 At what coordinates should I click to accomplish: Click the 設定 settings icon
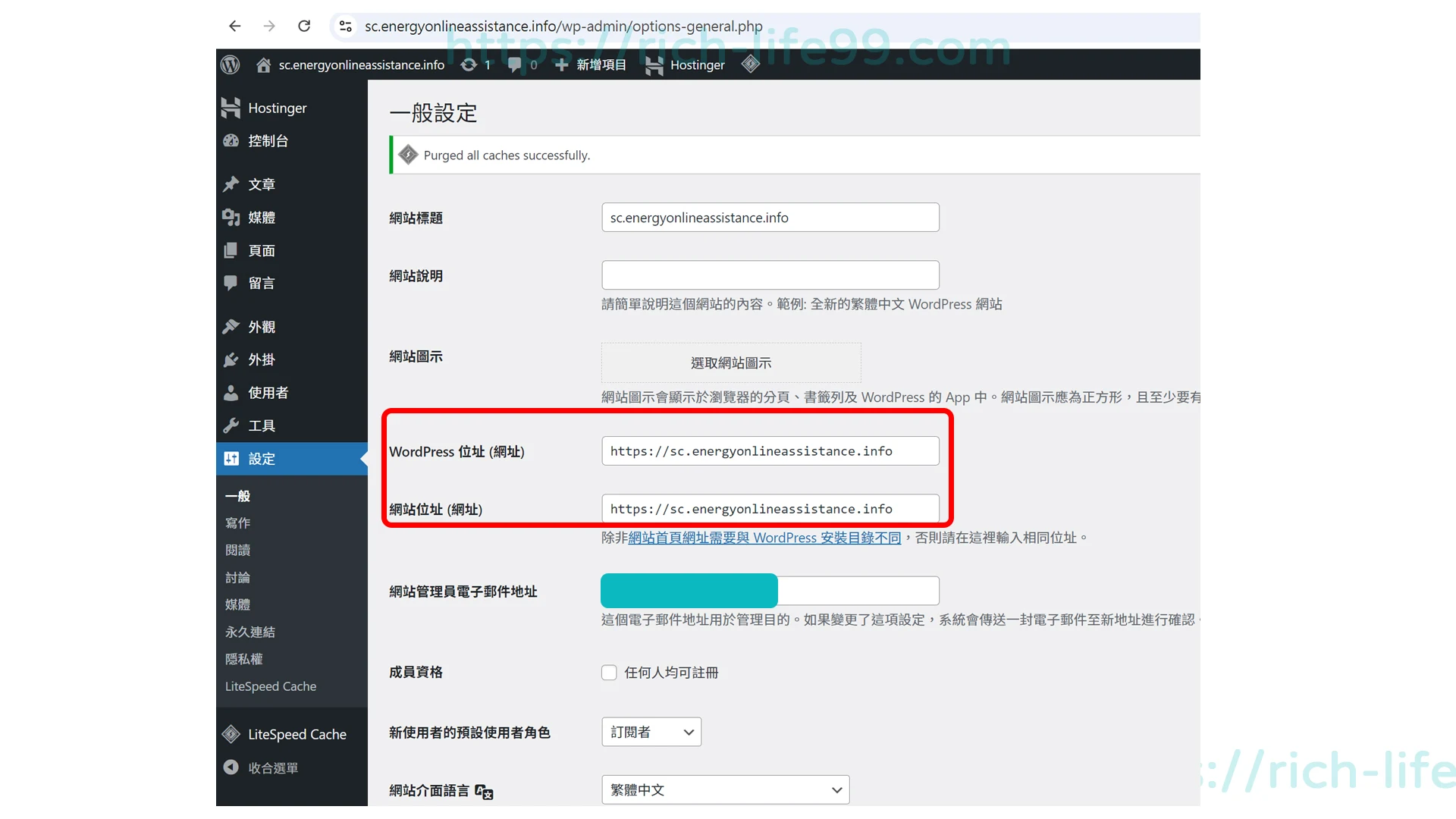coord(231,459)
